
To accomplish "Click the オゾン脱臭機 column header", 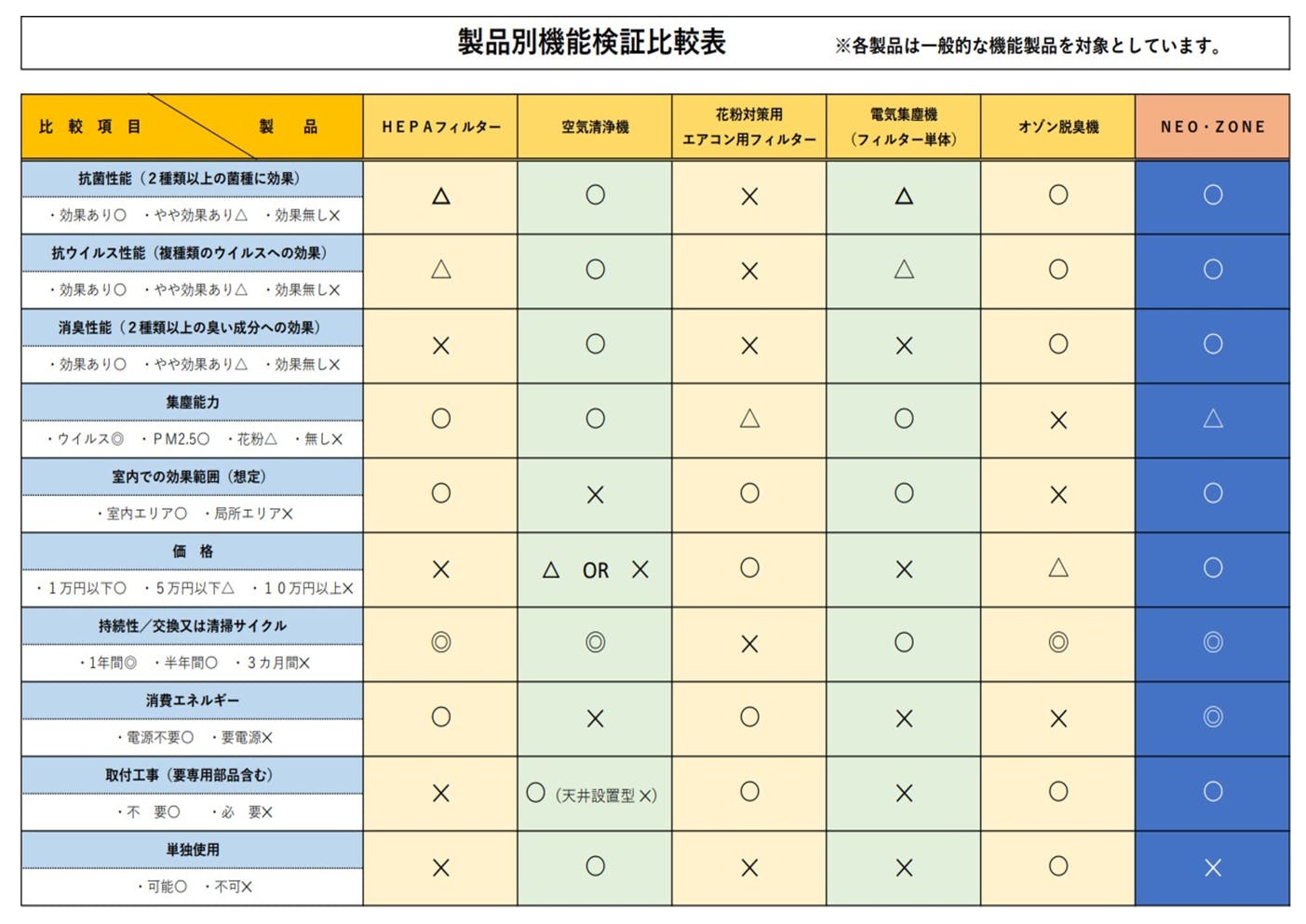I will tap(1057, 127).
